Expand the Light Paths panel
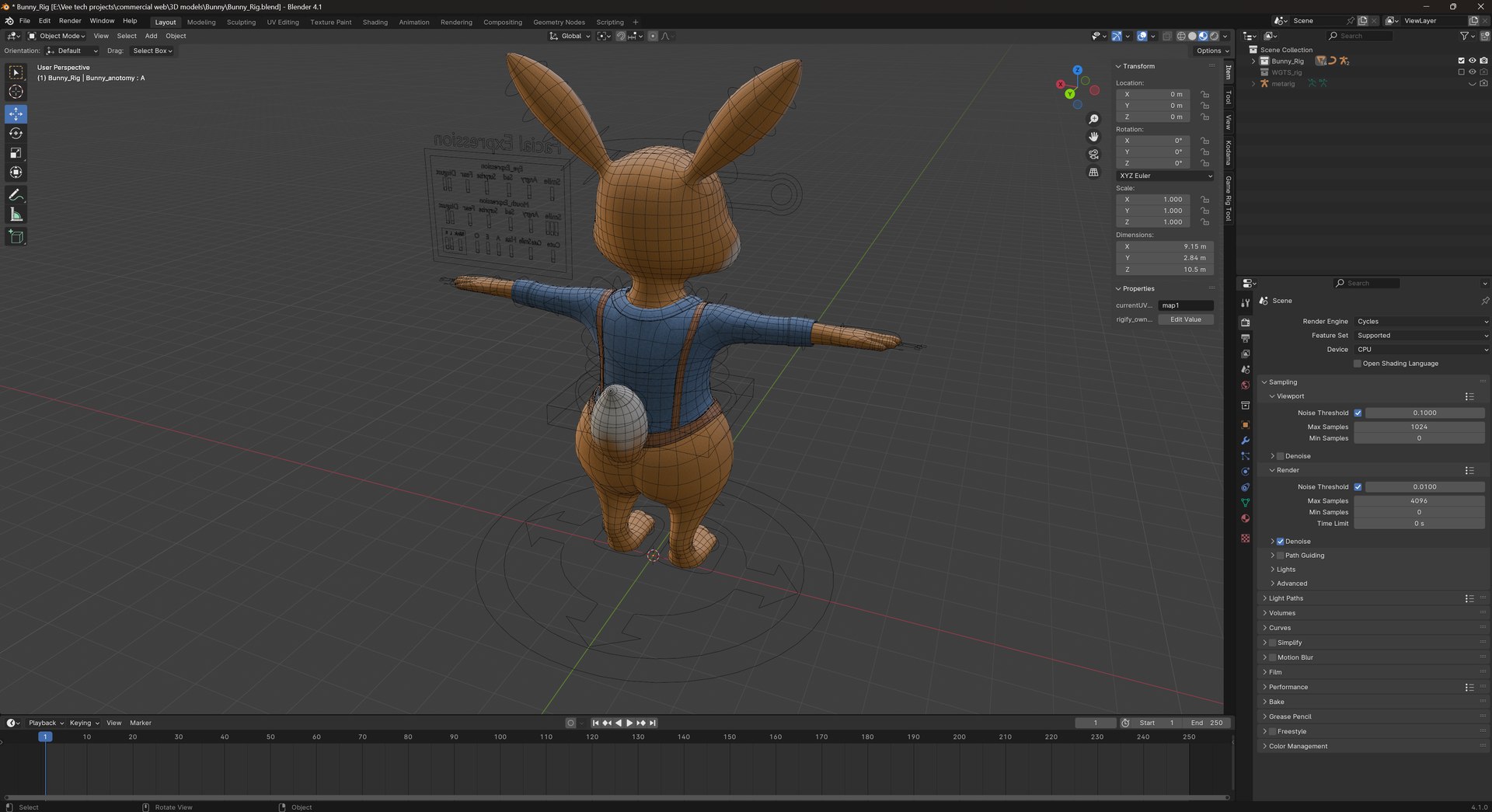Screen dimensions: 1492x812 point(1286,598)
